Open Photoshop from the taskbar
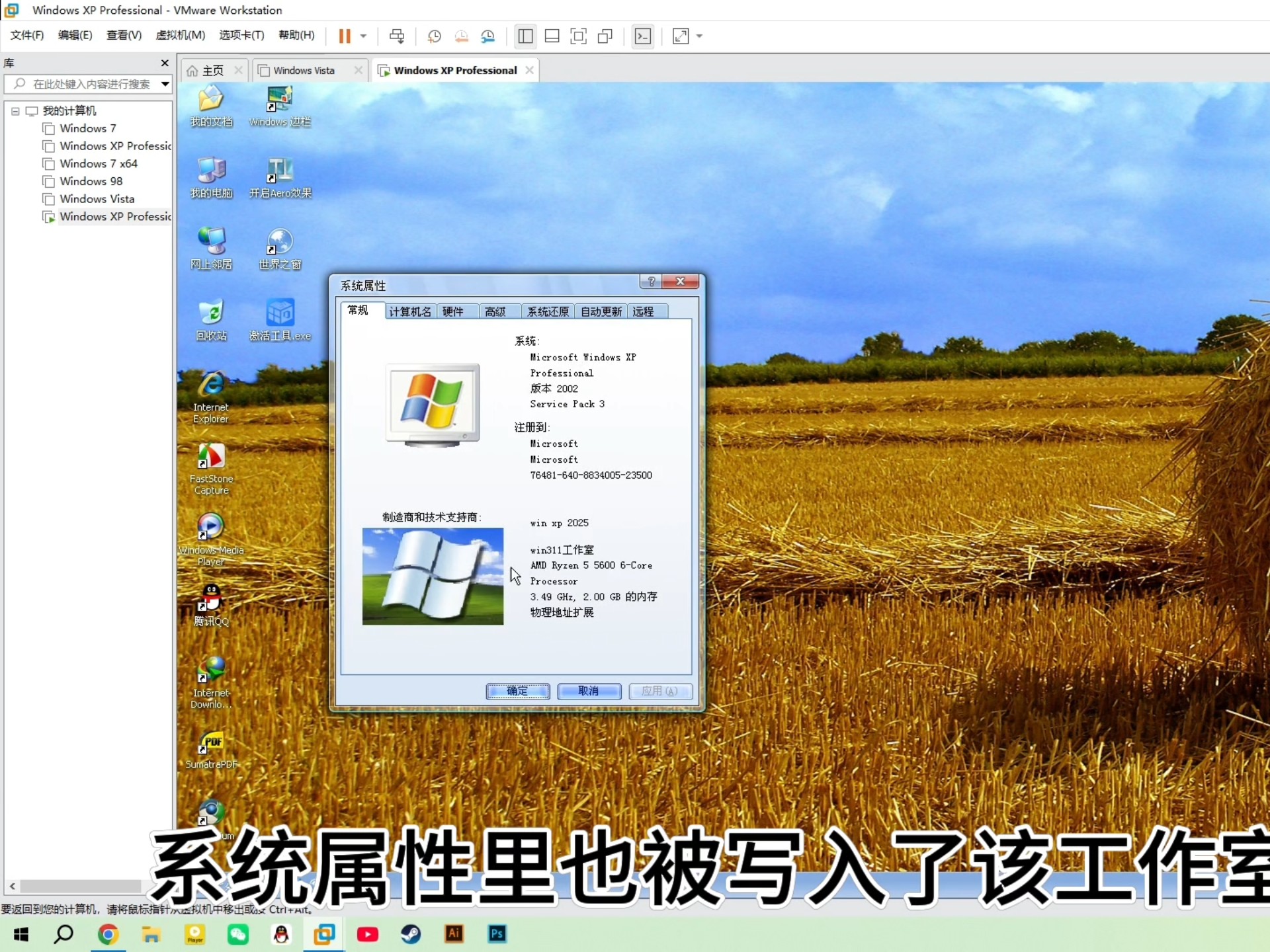1270x952 pixels. tap(497, 934)
